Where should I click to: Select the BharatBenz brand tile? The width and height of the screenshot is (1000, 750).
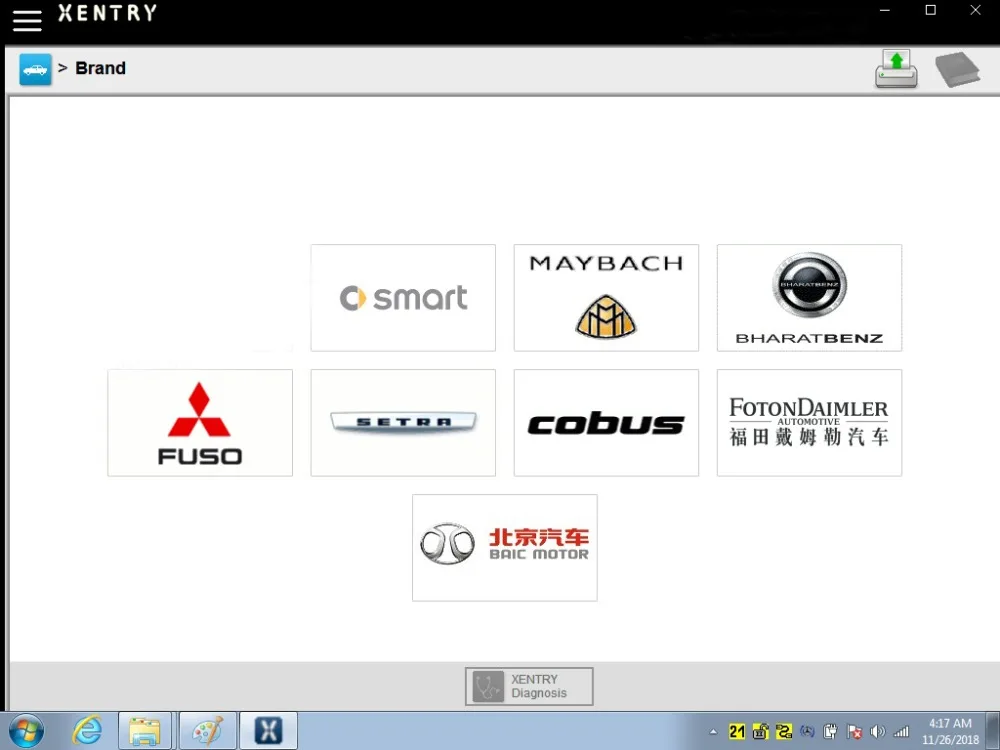[x=809, y=298]
